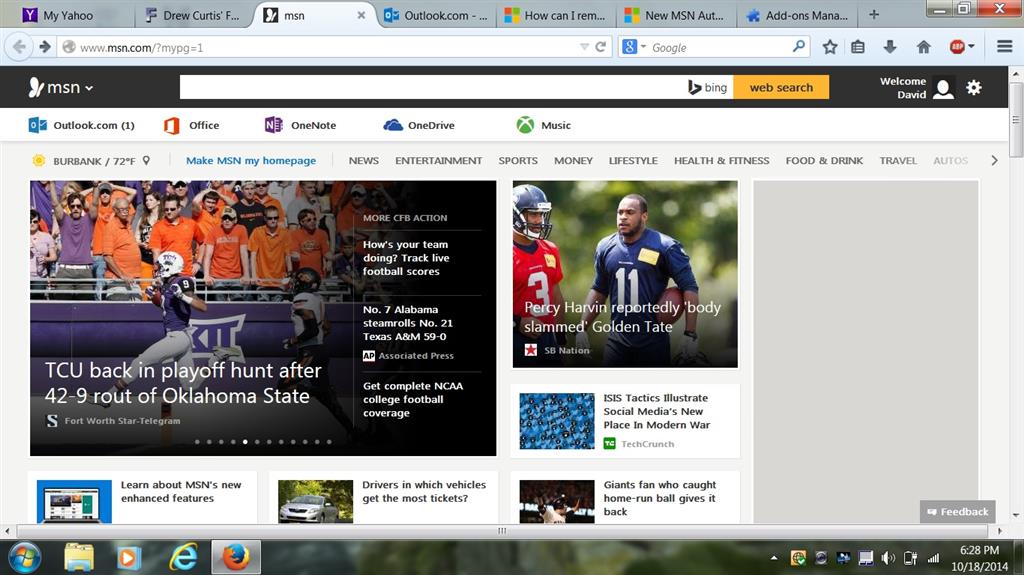
Task: Open the ENTERTAINMENT category
Action: (438, 160)
